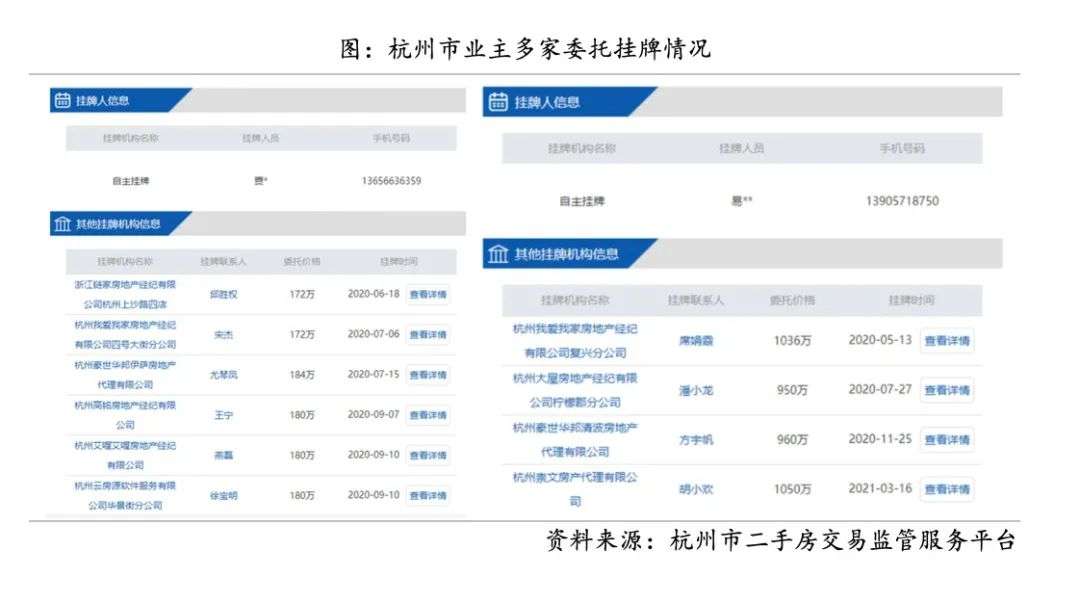Select contact 潘小龙
Viewport: 1080px width, 603px height.
[x=696, y=390]
